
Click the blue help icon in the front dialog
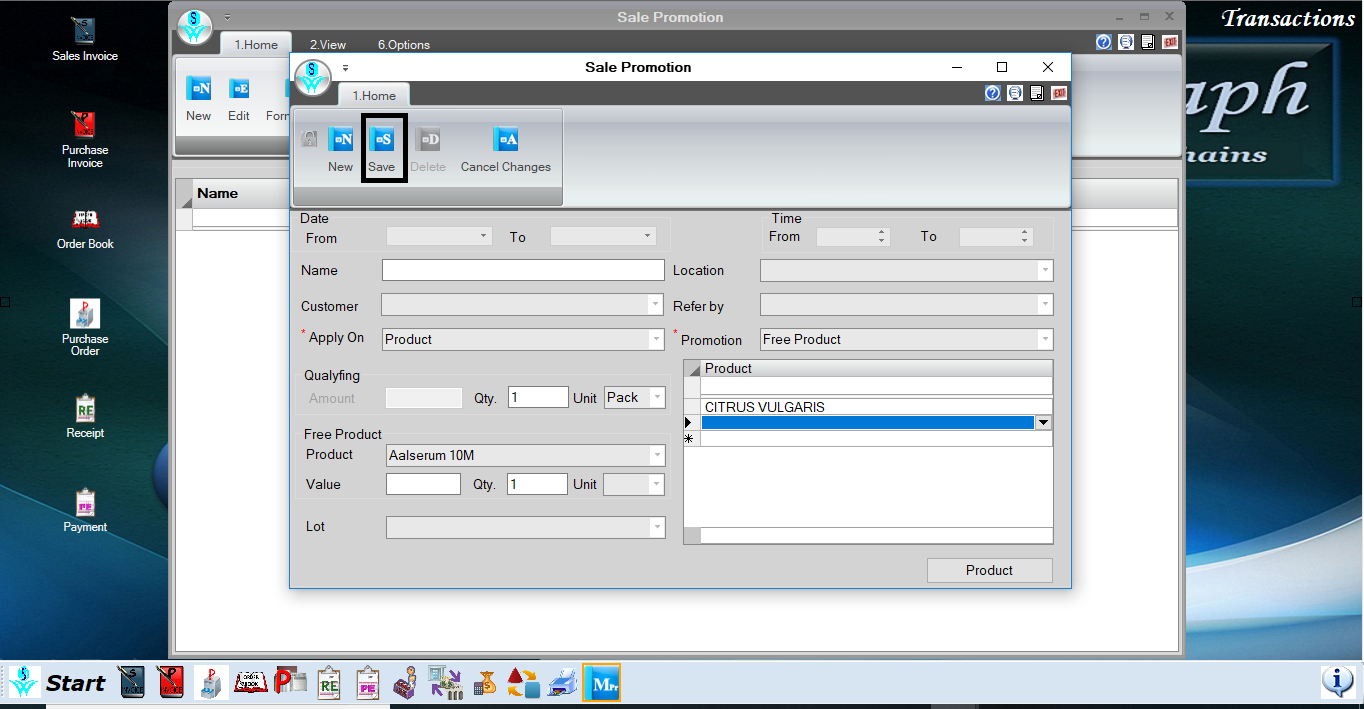coord(993,93)
